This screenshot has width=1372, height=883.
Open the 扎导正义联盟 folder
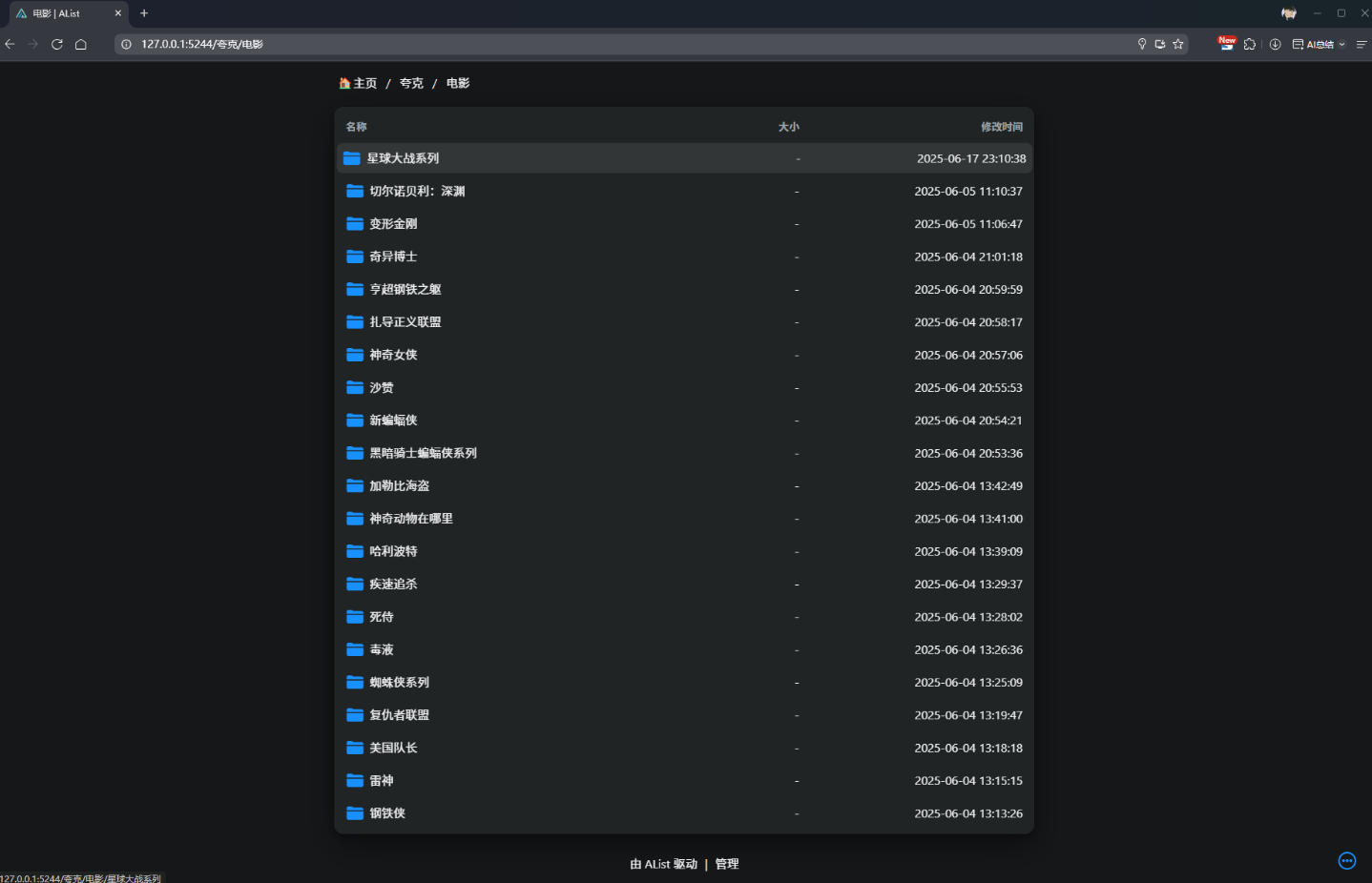pos(684,322)
